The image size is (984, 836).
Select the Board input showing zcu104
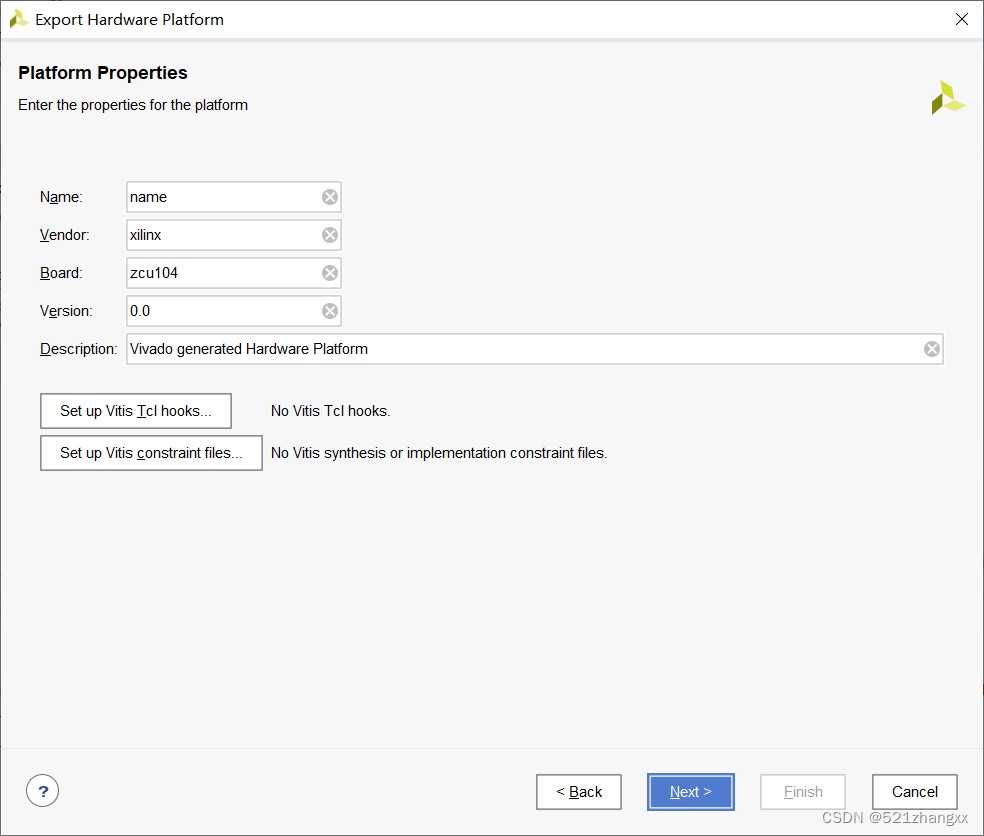(220, 273)
